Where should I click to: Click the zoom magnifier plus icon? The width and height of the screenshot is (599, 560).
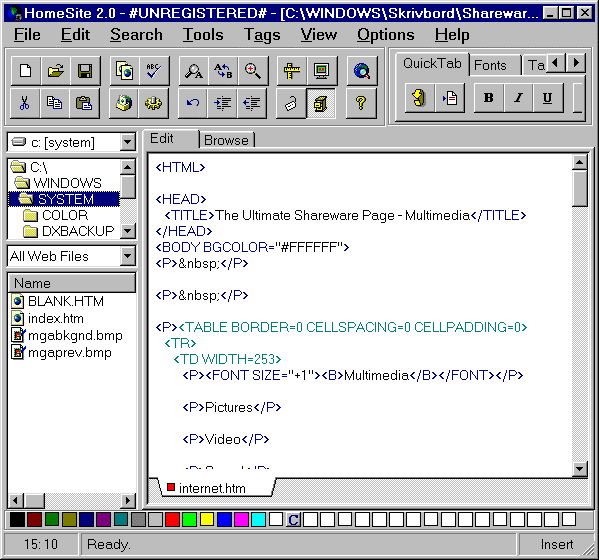tap(253, 71)
